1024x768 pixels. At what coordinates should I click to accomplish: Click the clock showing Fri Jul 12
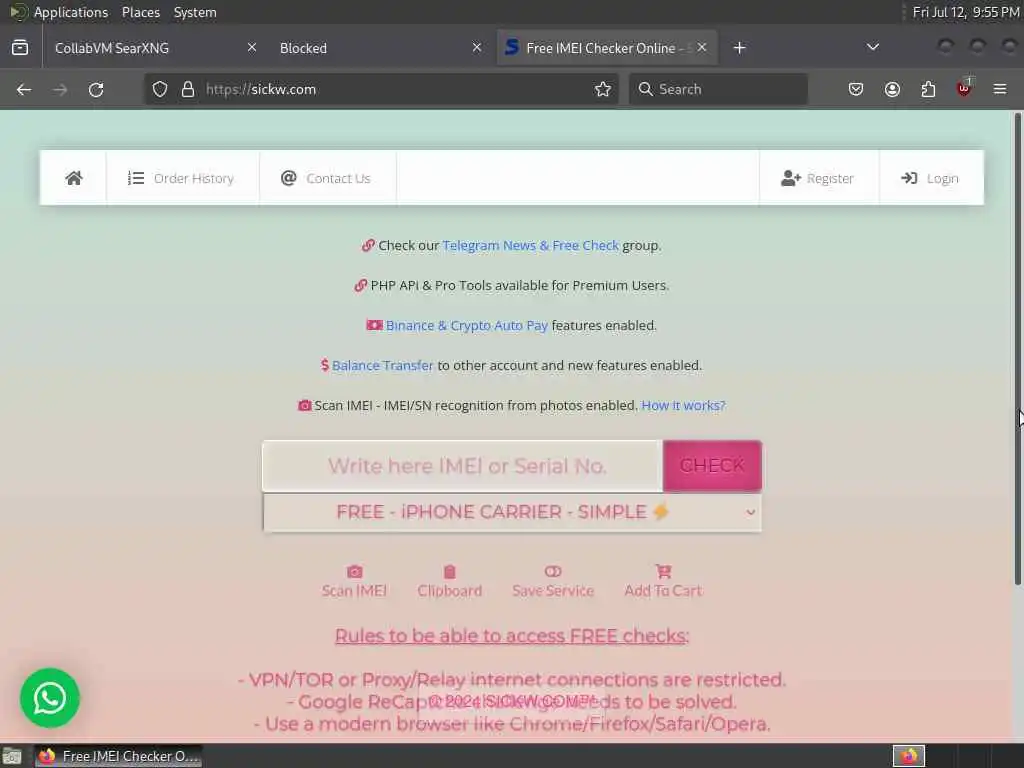coord(966,12)
